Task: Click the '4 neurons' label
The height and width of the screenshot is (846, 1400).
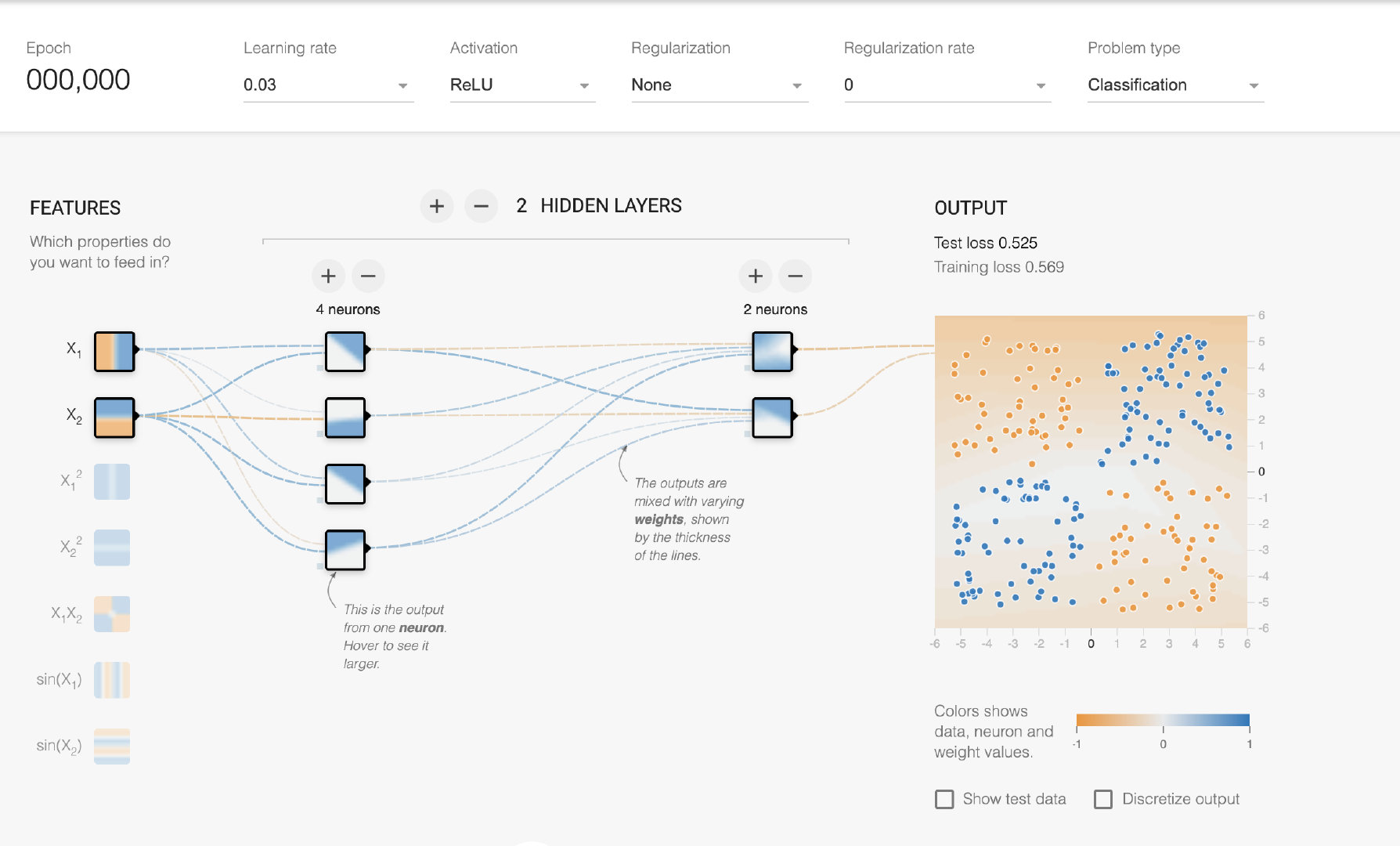Action: pyautogui.click(x=348, y=309)
